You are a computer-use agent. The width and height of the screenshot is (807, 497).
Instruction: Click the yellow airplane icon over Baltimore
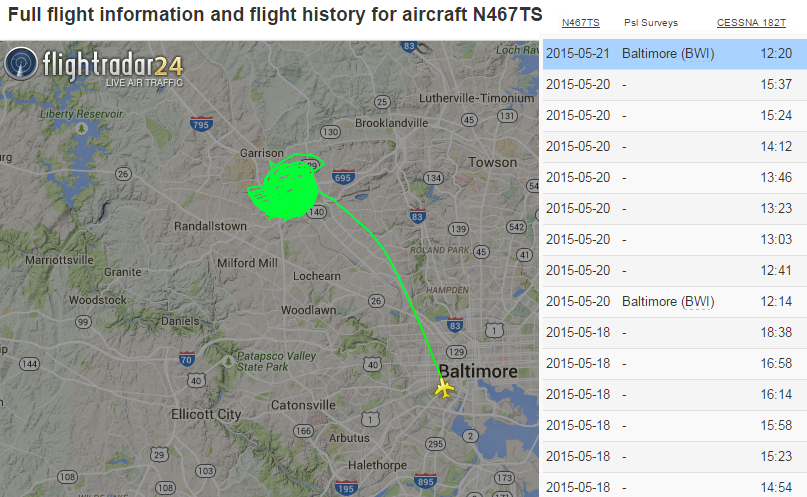[x=444, y=388]
